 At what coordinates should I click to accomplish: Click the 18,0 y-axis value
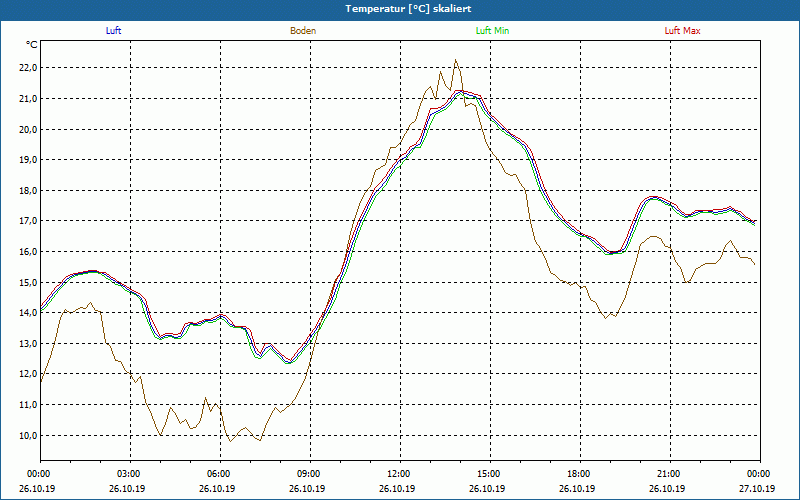[28, 190]
